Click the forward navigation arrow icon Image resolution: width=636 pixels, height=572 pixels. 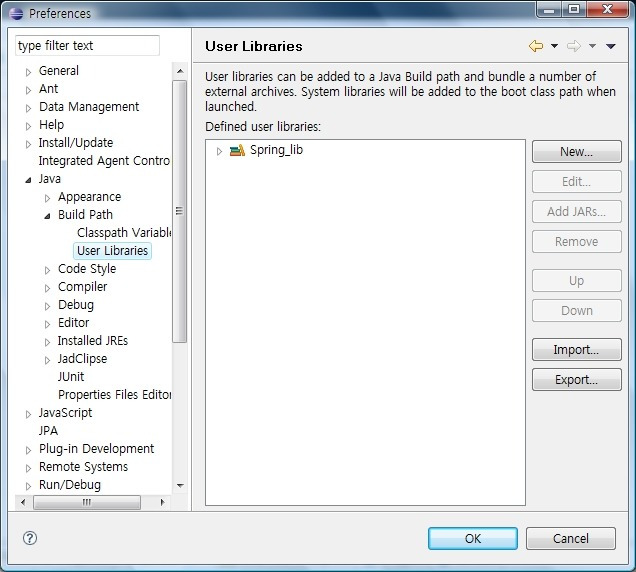(x=574, y=46)
